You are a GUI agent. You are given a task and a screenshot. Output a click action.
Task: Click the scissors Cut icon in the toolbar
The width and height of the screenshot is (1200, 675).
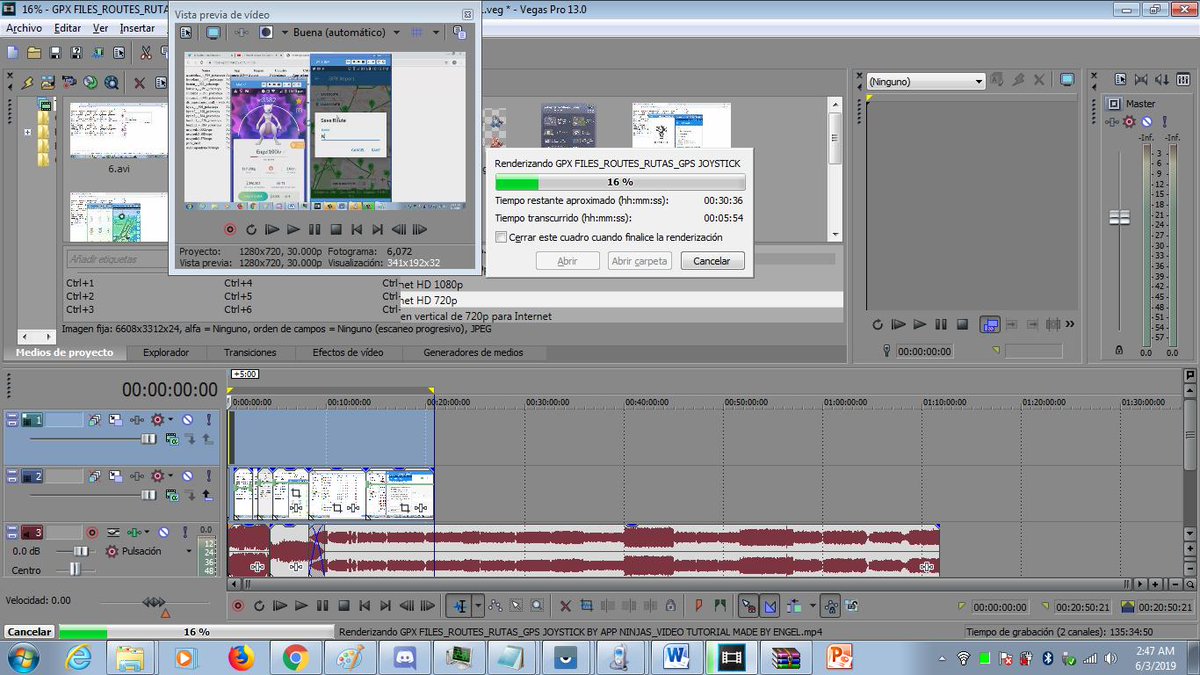coord(146,52)
